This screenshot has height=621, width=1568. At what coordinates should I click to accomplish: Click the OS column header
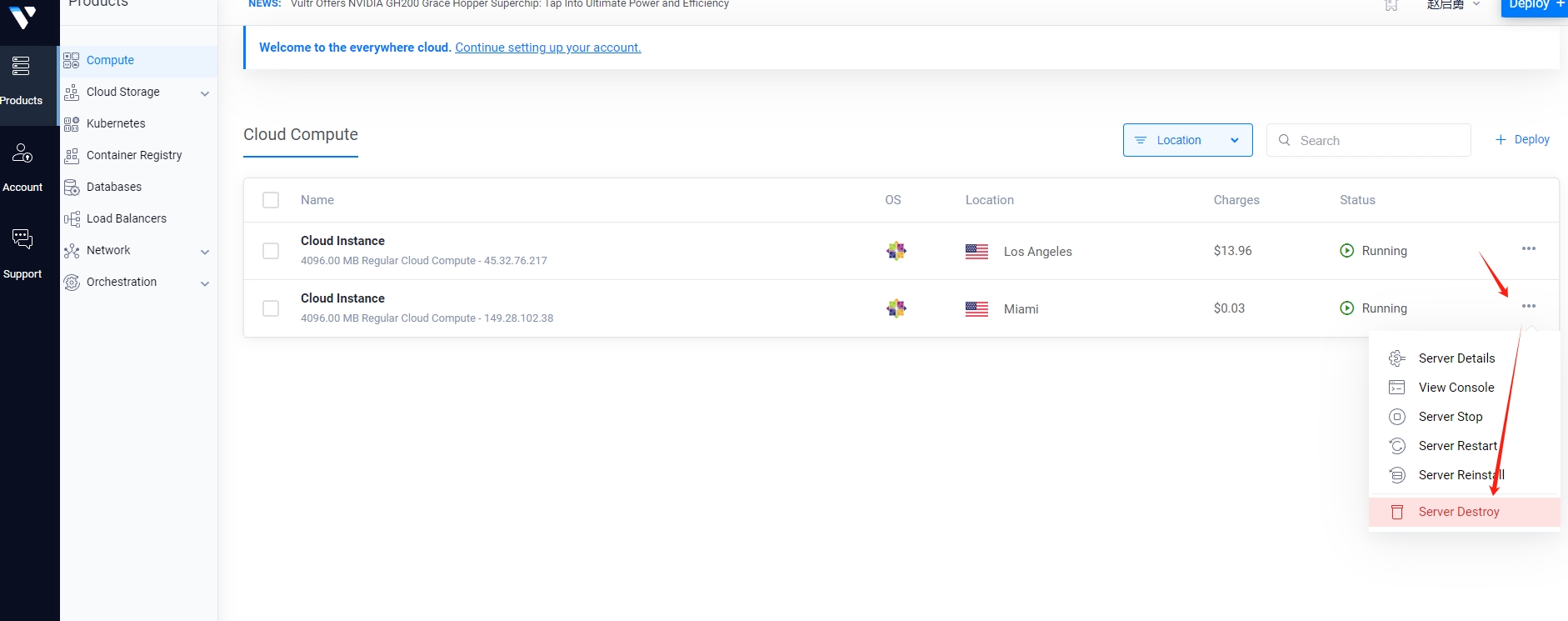point(893,200)
